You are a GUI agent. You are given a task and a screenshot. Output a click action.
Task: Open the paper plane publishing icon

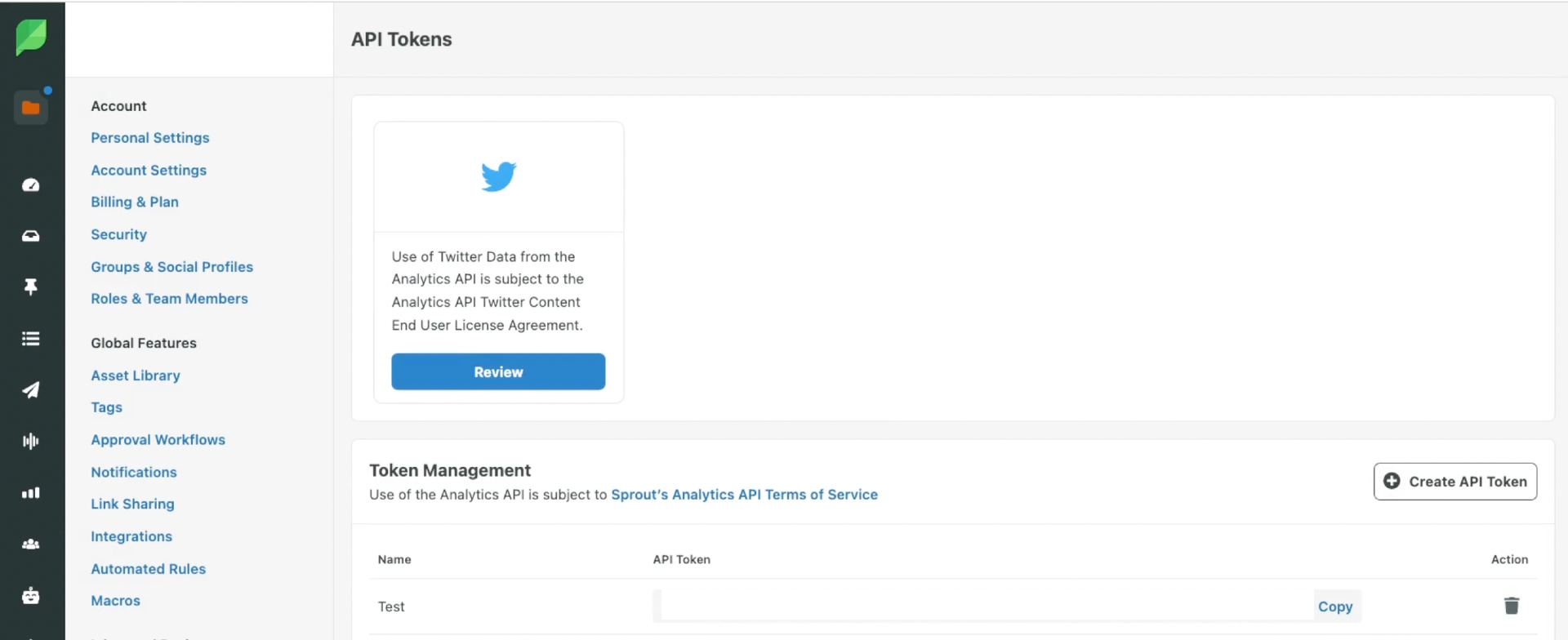click(31, 390)
